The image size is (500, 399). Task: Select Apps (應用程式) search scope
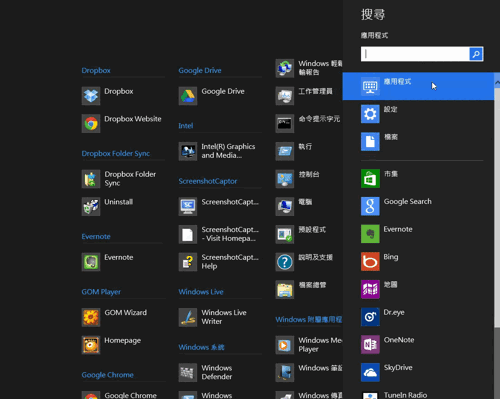click(418, 86)
